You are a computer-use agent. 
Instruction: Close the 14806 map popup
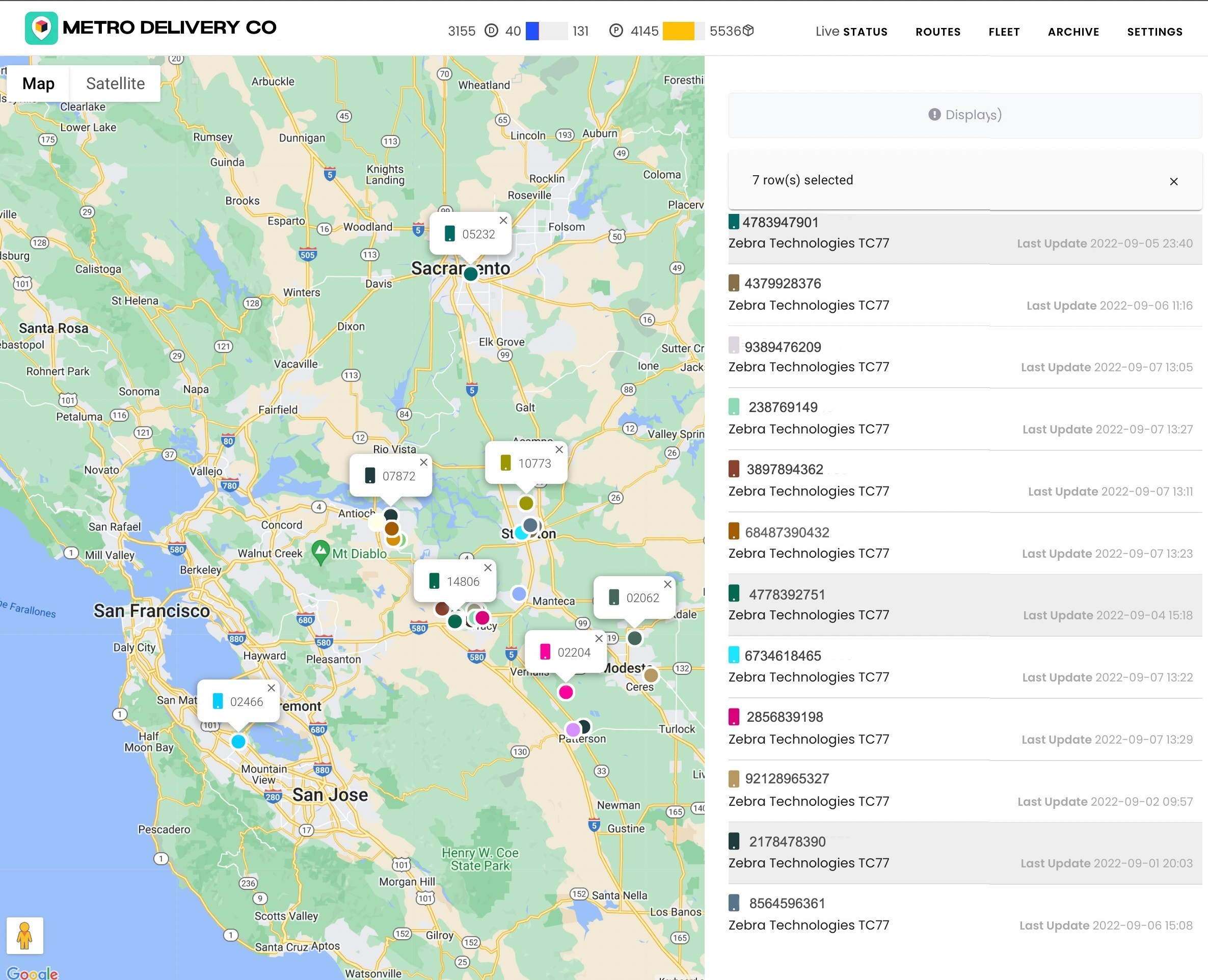(x=488, y=567)
